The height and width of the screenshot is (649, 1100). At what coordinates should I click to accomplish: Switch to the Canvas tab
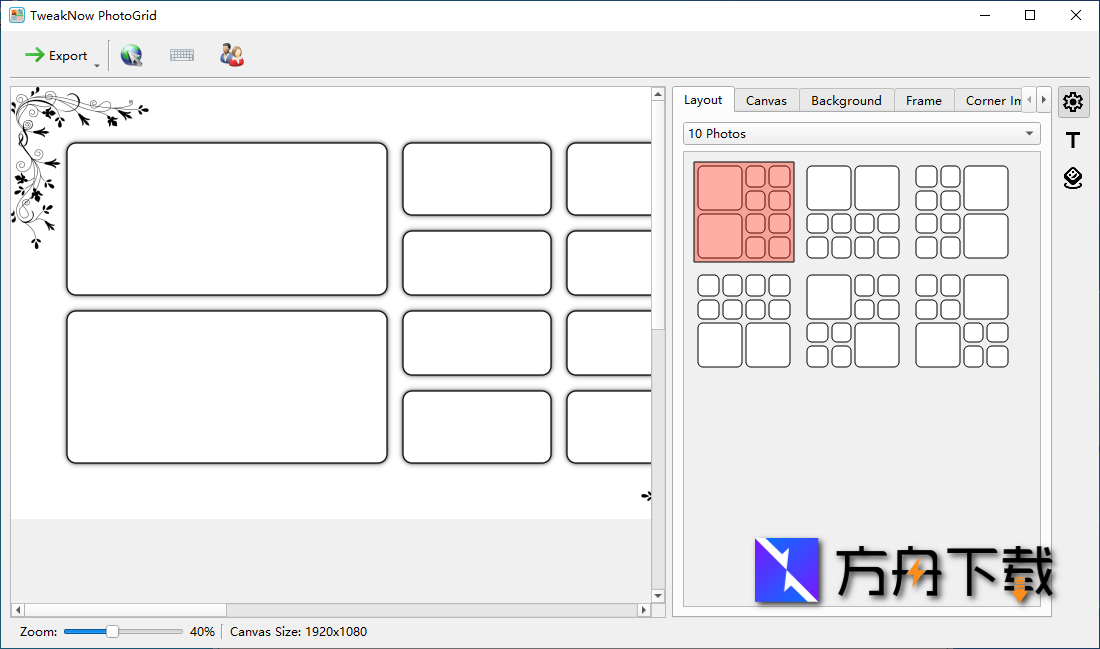[766, 100]
